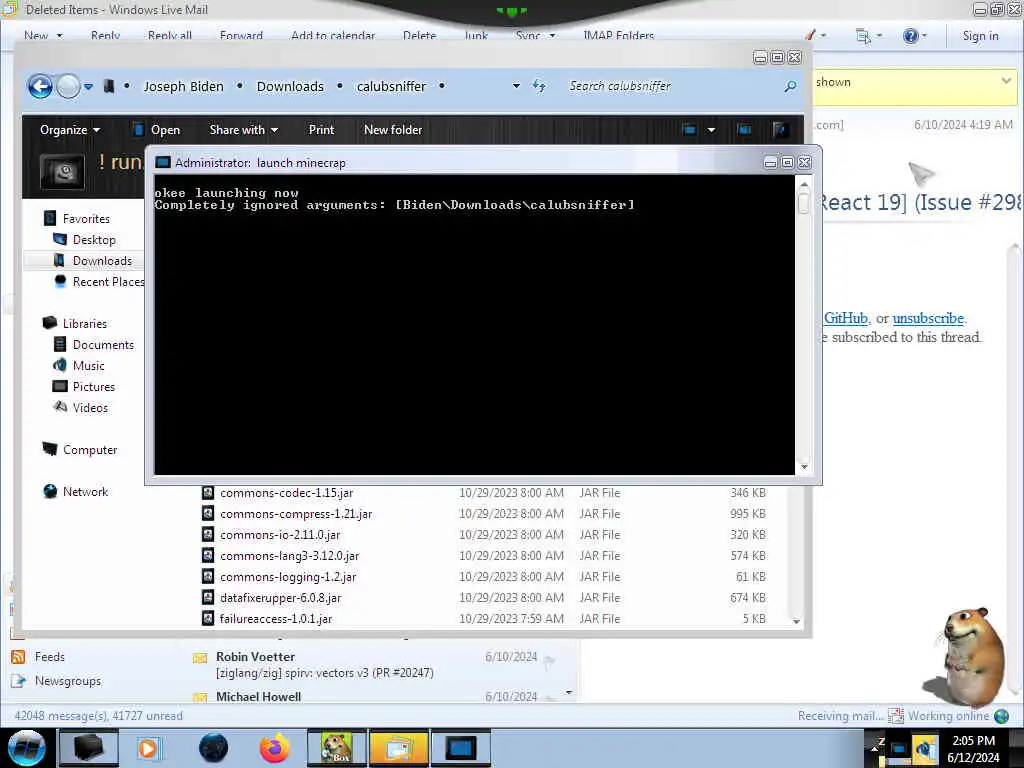Refresh the calubsniffer folder view
1024x768 pixels.
point(539,86)
